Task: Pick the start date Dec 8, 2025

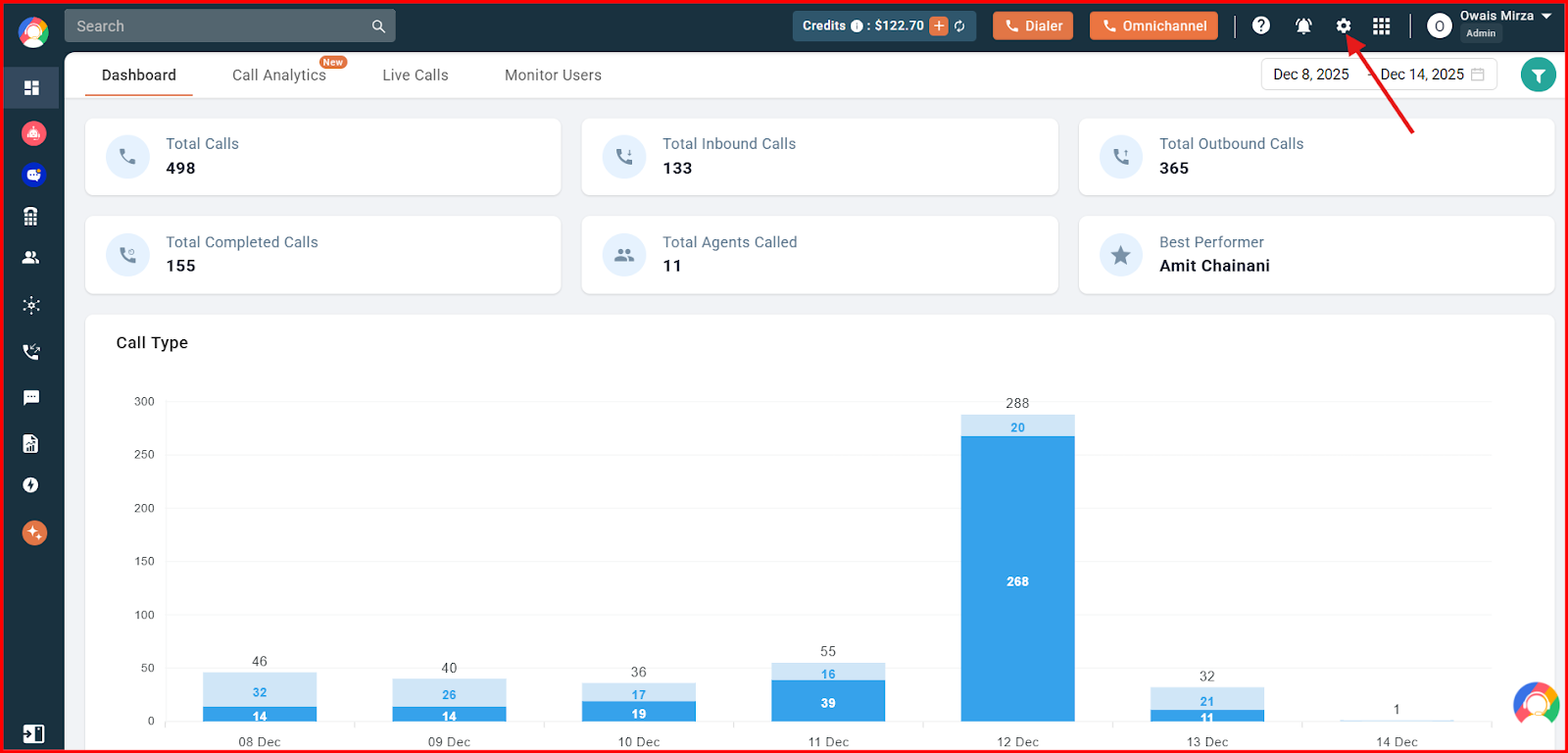Action: coord(1311,75)
